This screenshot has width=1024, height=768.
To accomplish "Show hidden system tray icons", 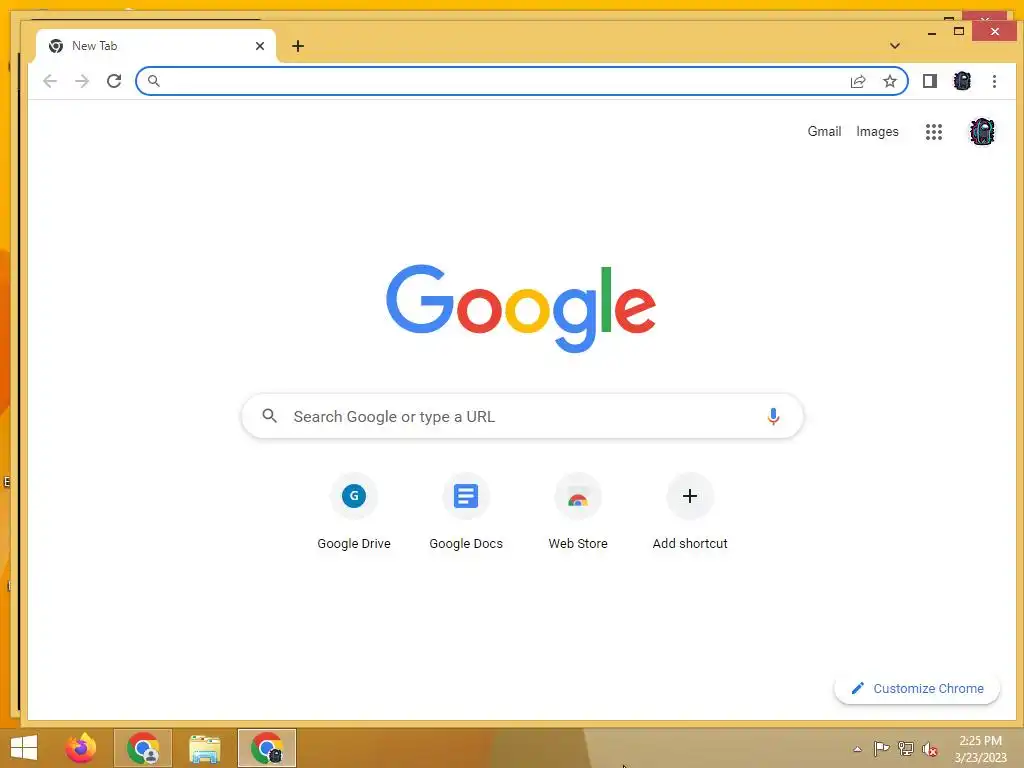I will point(857,749).
